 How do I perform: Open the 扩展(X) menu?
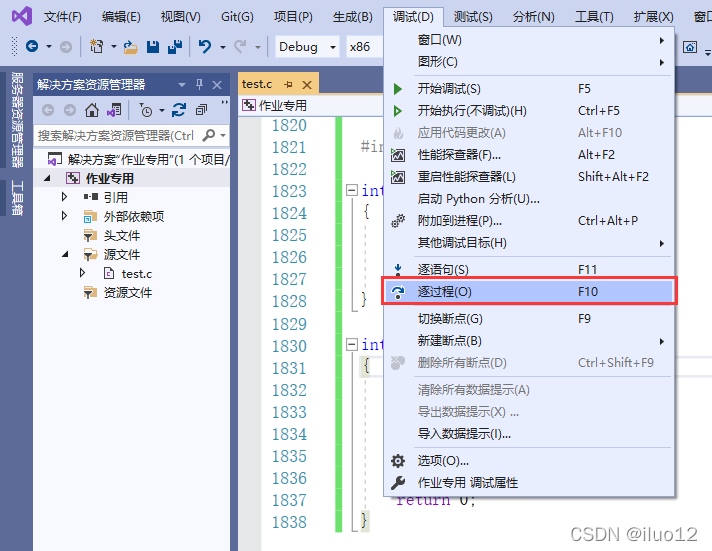(653, 17)
